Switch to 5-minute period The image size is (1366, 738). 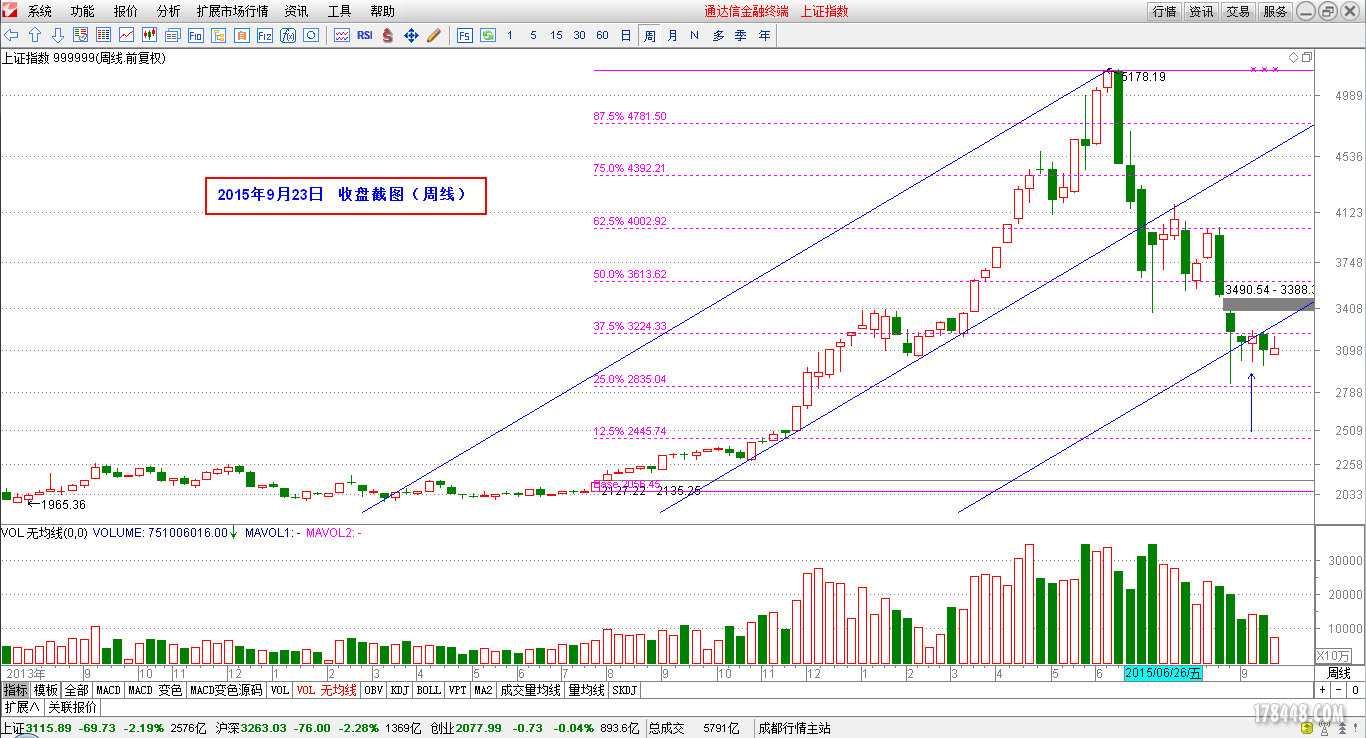tap(533, 35)
